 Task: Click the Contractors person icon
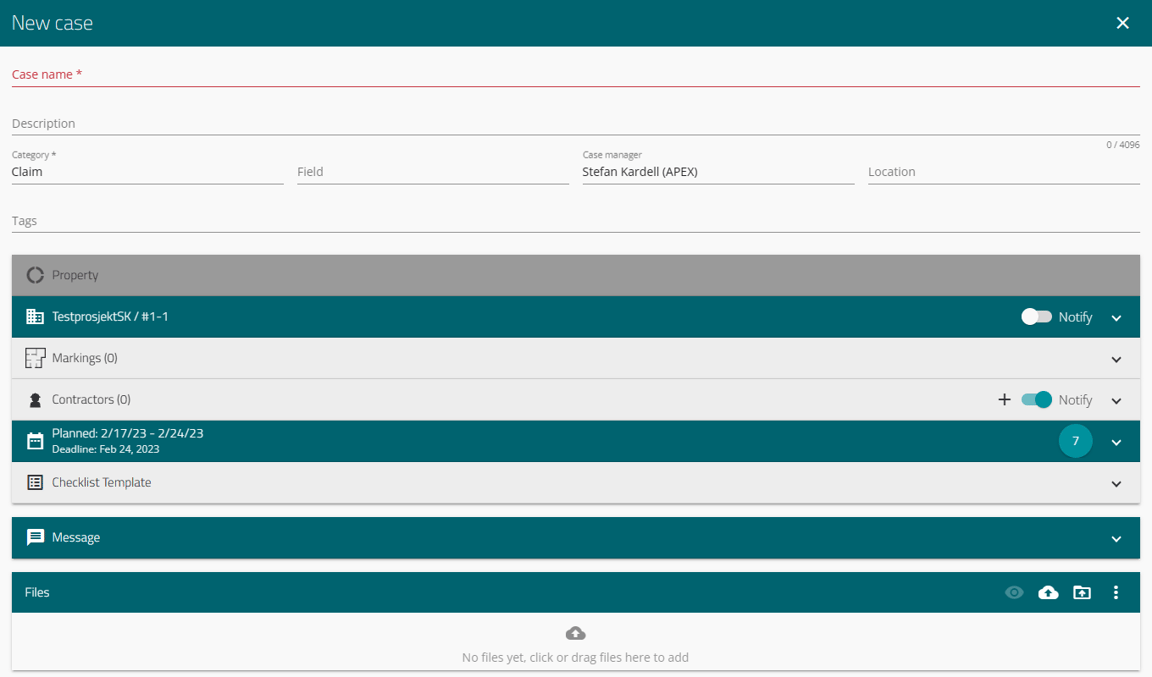pyautogui.click(x=35, y=400)
